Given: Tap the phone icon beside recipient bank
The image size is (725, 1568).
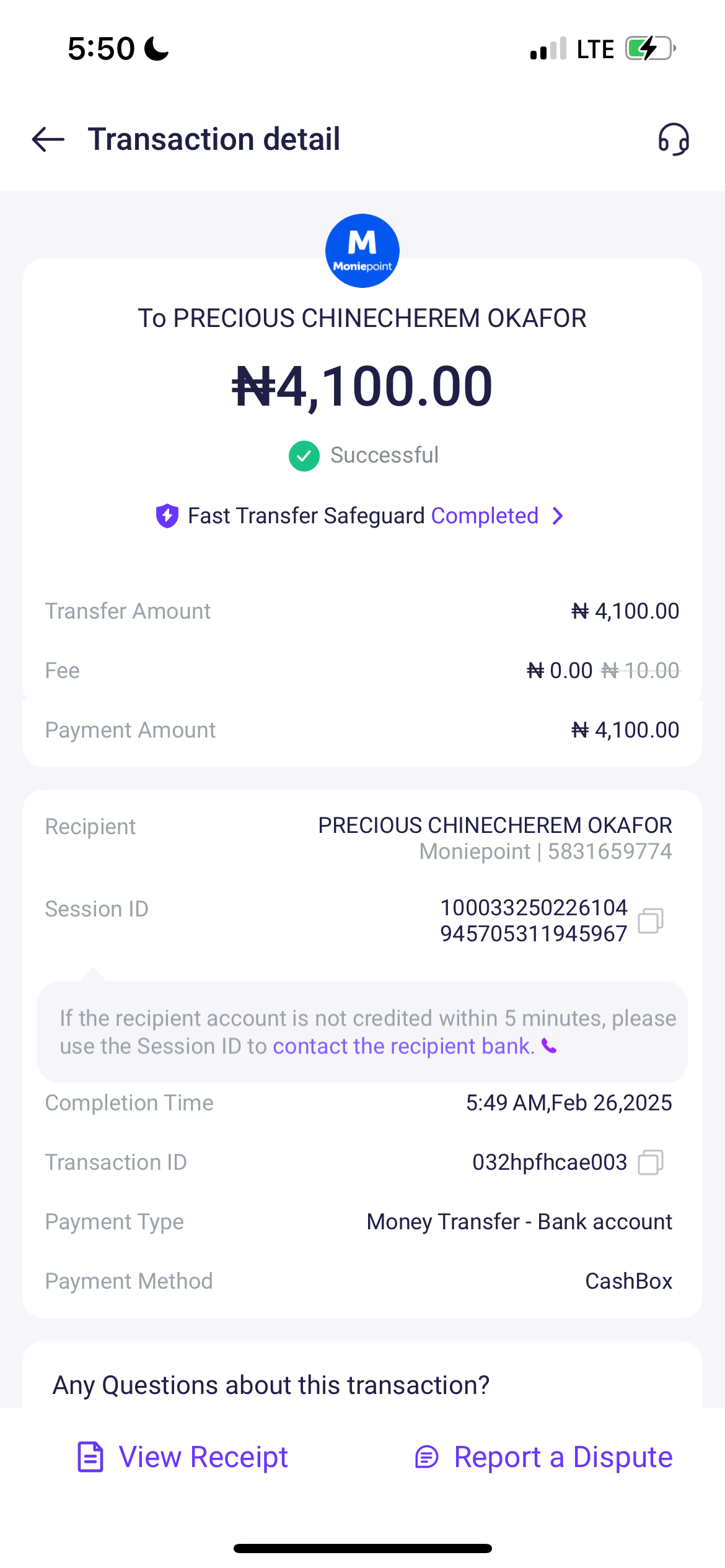Looking at the screenshot, I should tap(550, 1047).
